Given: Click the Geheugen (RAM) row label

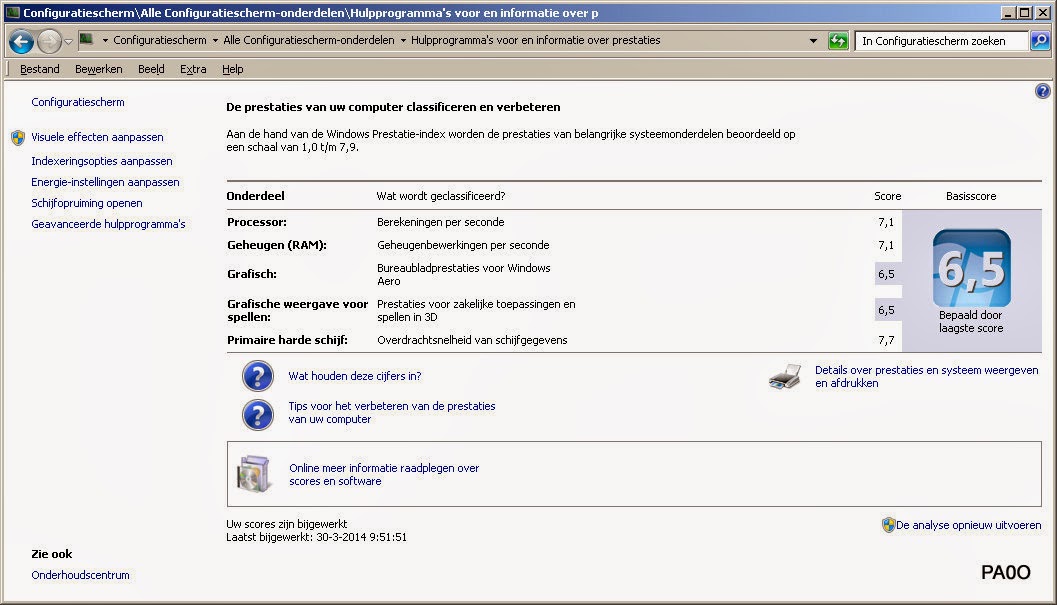Looking at the screenshot, I should (x=276, y=245).
